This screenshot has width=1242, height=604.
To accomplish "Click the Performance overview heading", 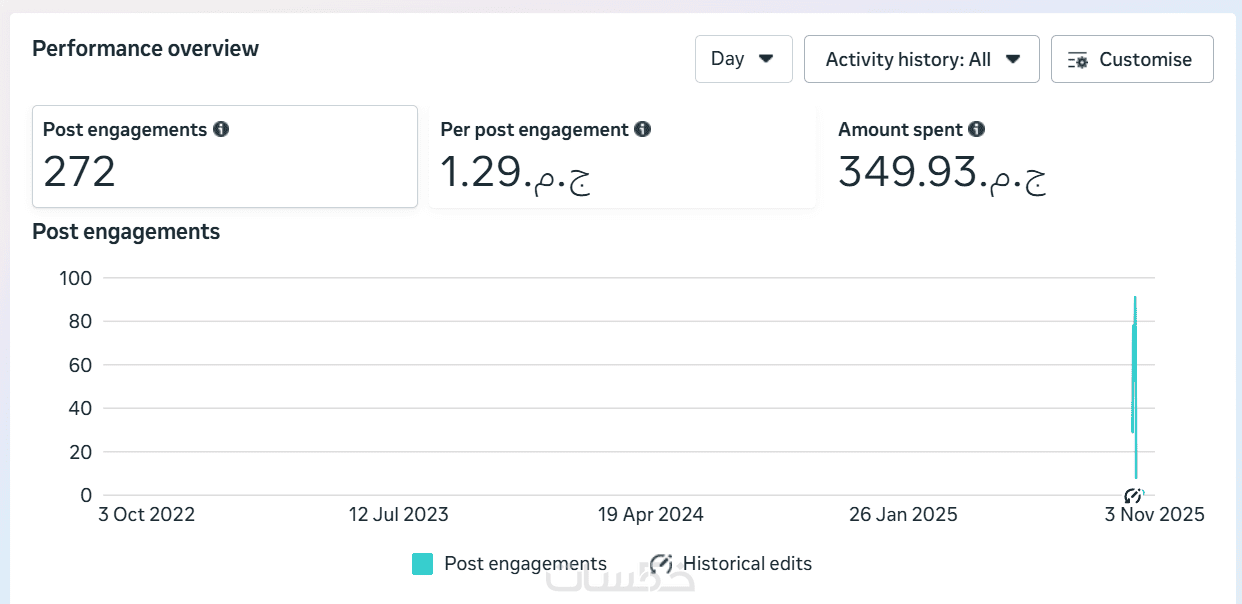I will 145,48.
